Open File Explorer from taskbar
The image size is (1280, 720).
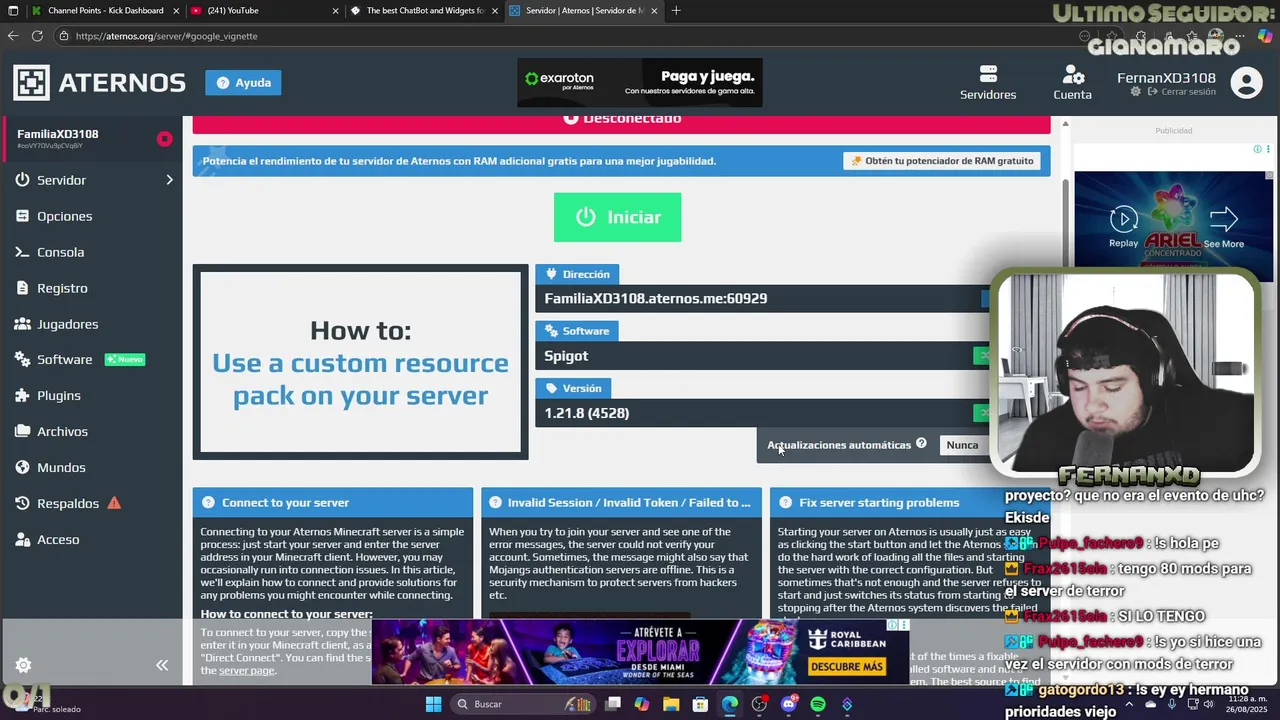click(x=671, y=704)
